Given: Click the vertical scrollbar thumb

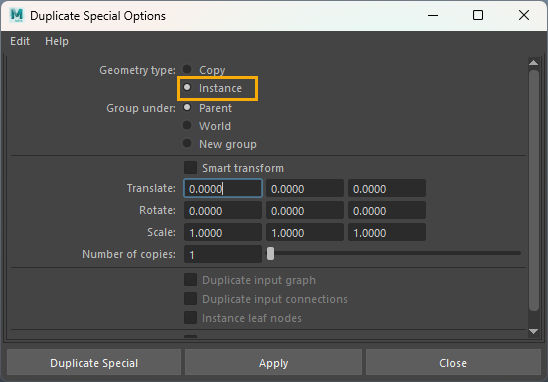Looking at the screenshot, I should [x=534, y=190].
